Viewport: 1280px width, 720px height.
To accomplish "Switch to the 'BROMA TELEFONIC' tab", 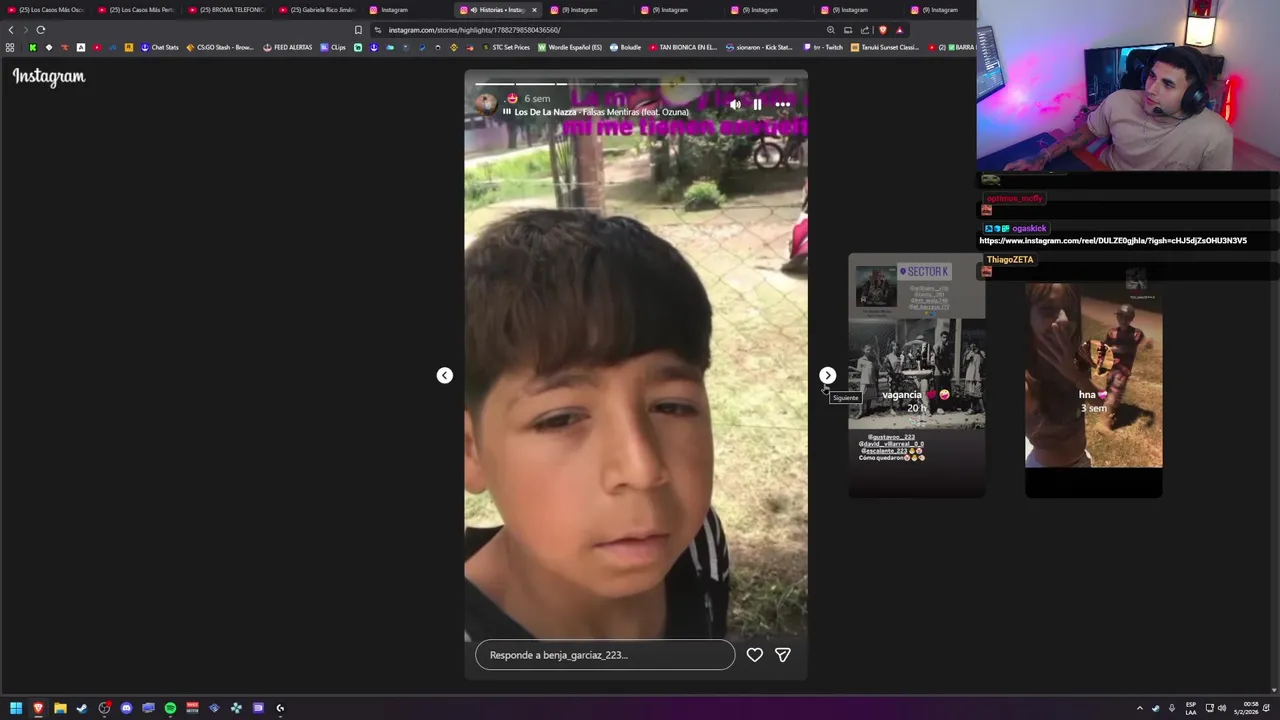I will (x=228, y=10).
